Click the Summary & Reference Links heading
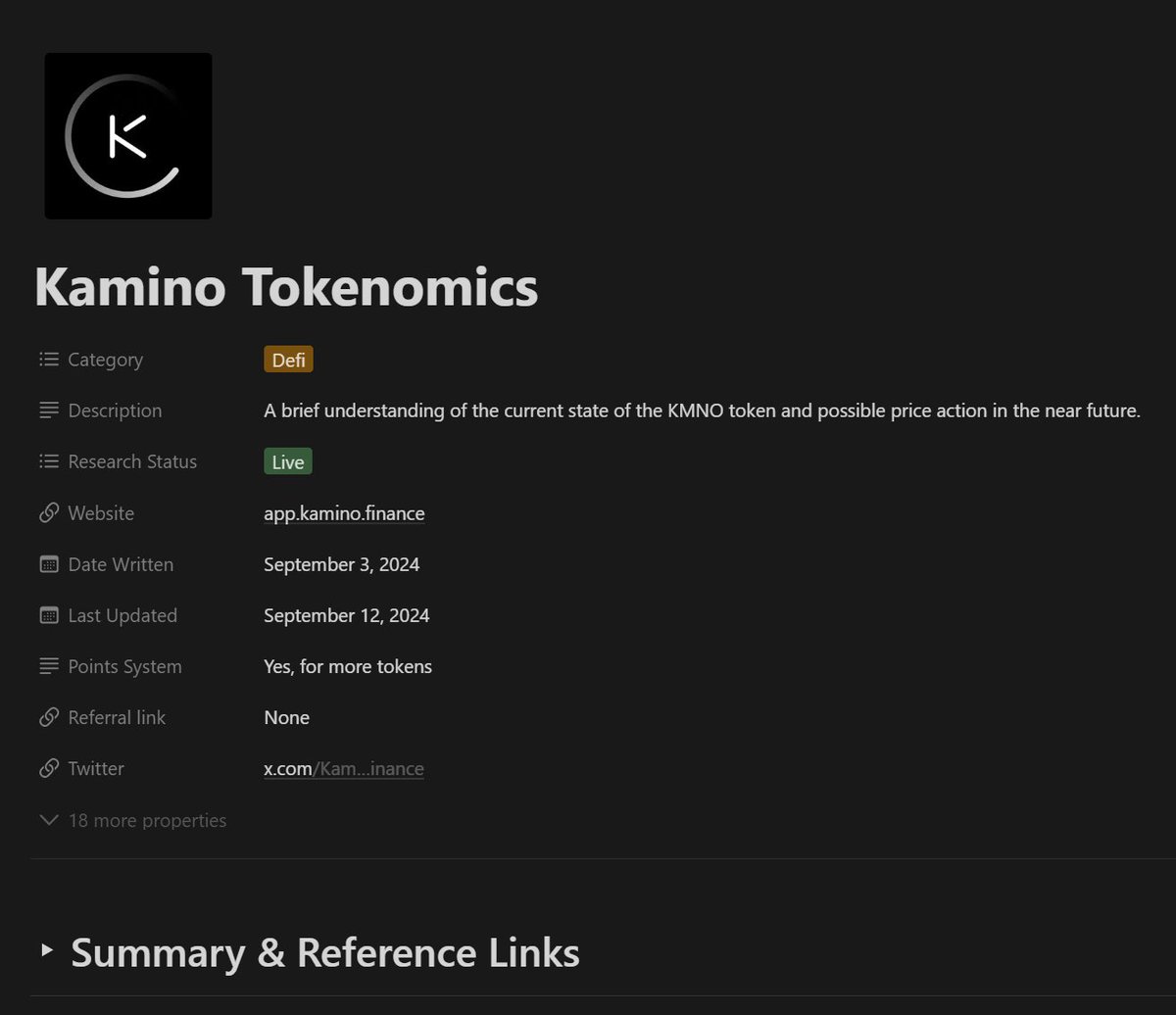1176x1015 pixels. [325, 952]
